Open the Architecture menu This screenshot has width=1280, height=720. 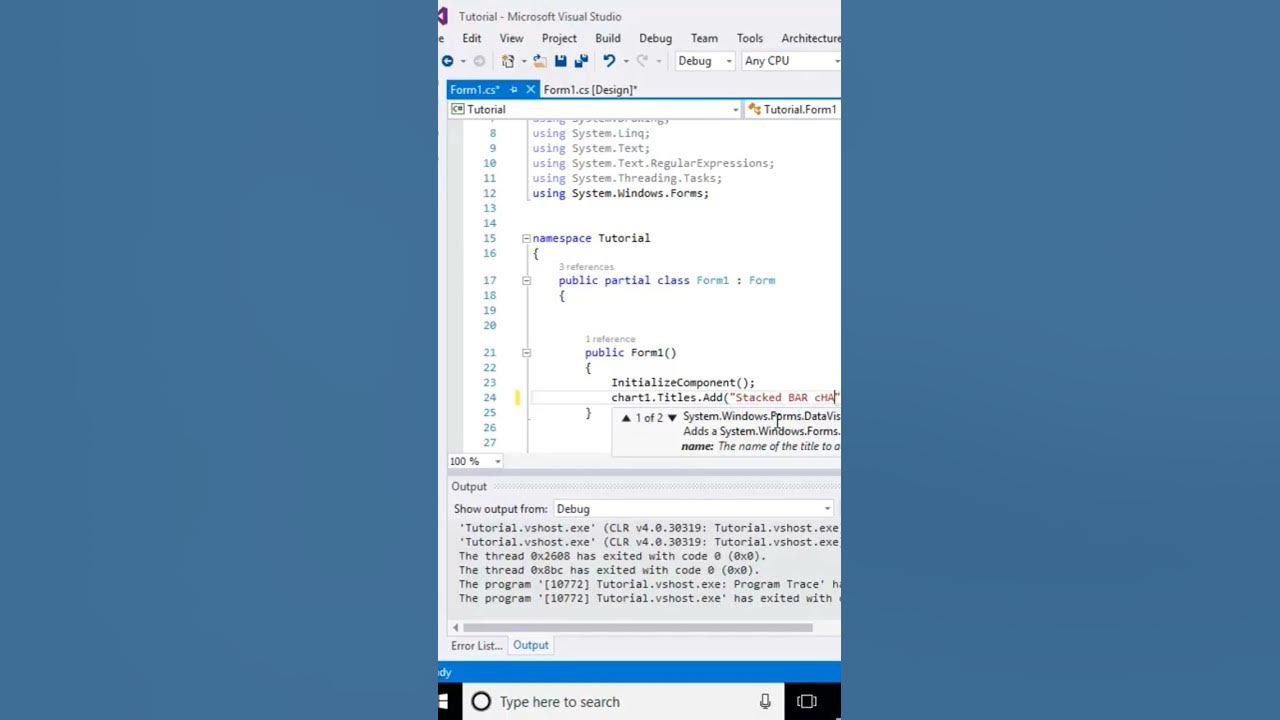click(x=810, y=38)
